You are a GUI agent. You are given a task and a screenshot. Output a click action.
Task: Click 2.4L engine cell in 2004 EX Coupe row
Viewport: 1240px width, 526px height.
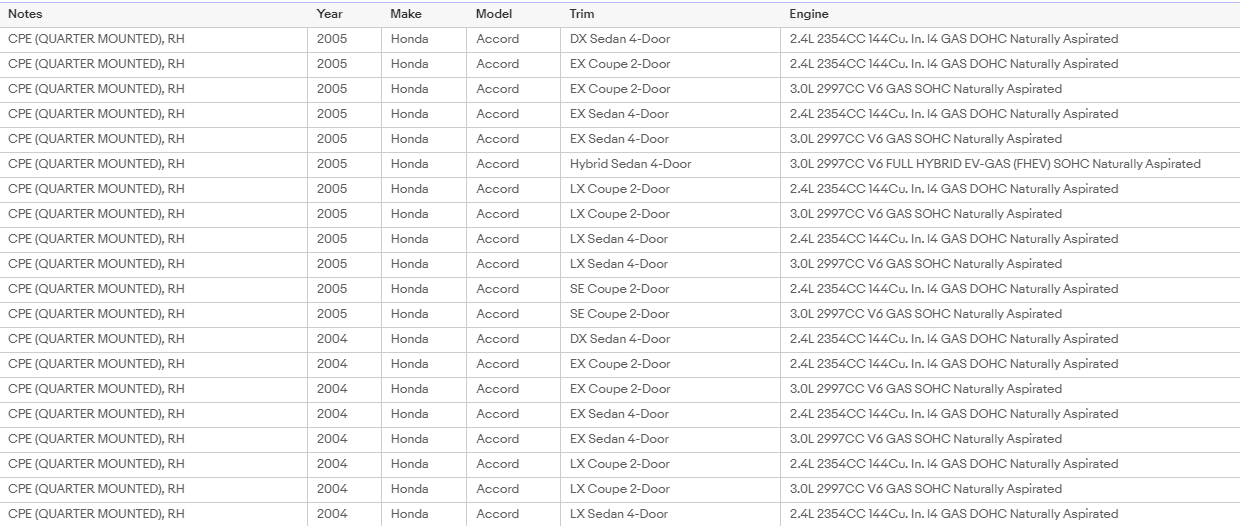[1010, 364]
